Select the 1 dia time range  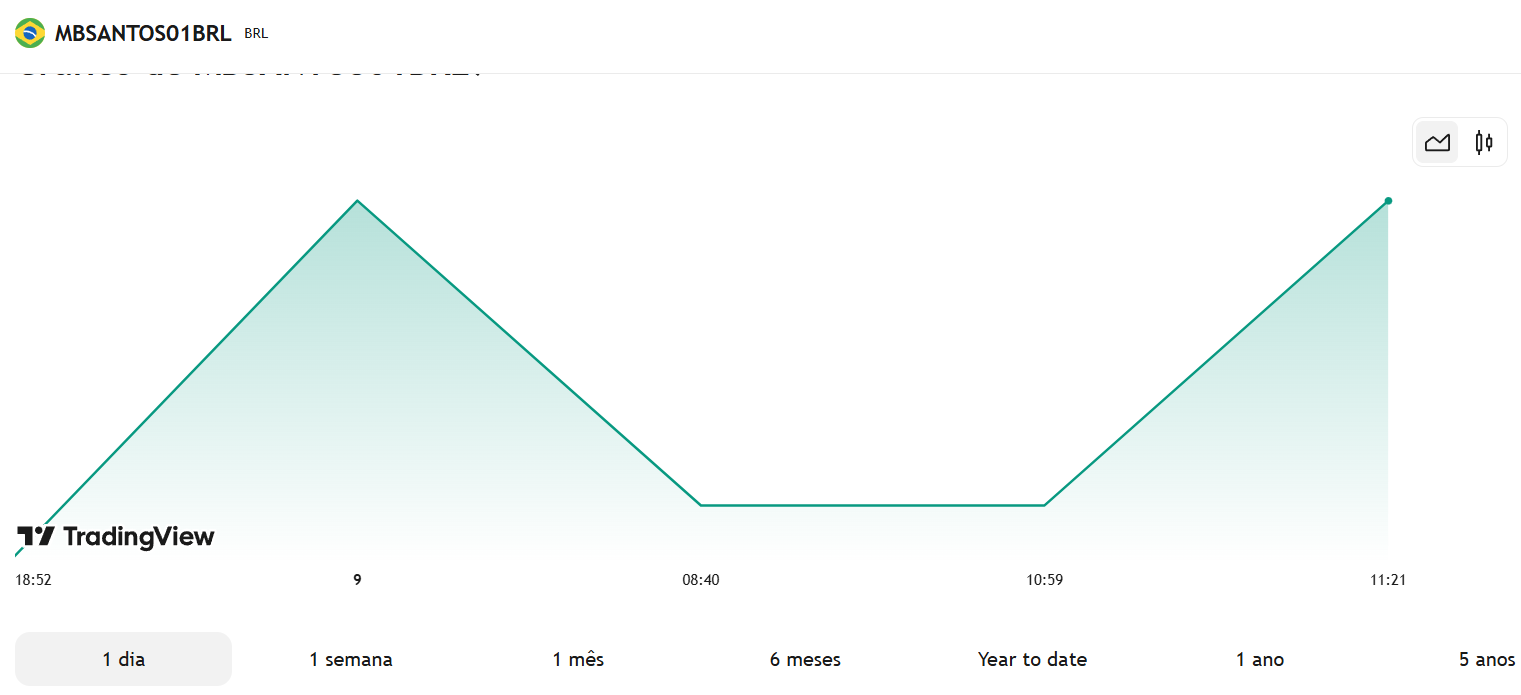pos(123,659)
